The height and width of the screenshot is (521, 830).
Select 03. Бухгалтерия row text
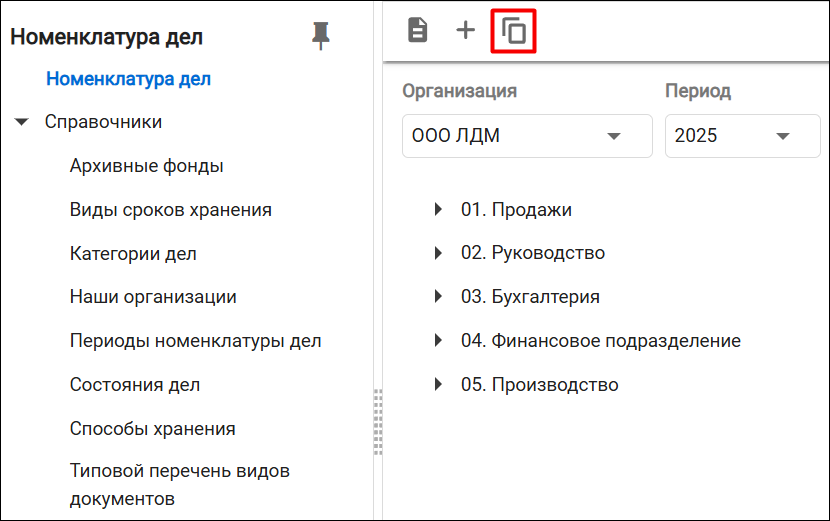(x=530, y=297)
